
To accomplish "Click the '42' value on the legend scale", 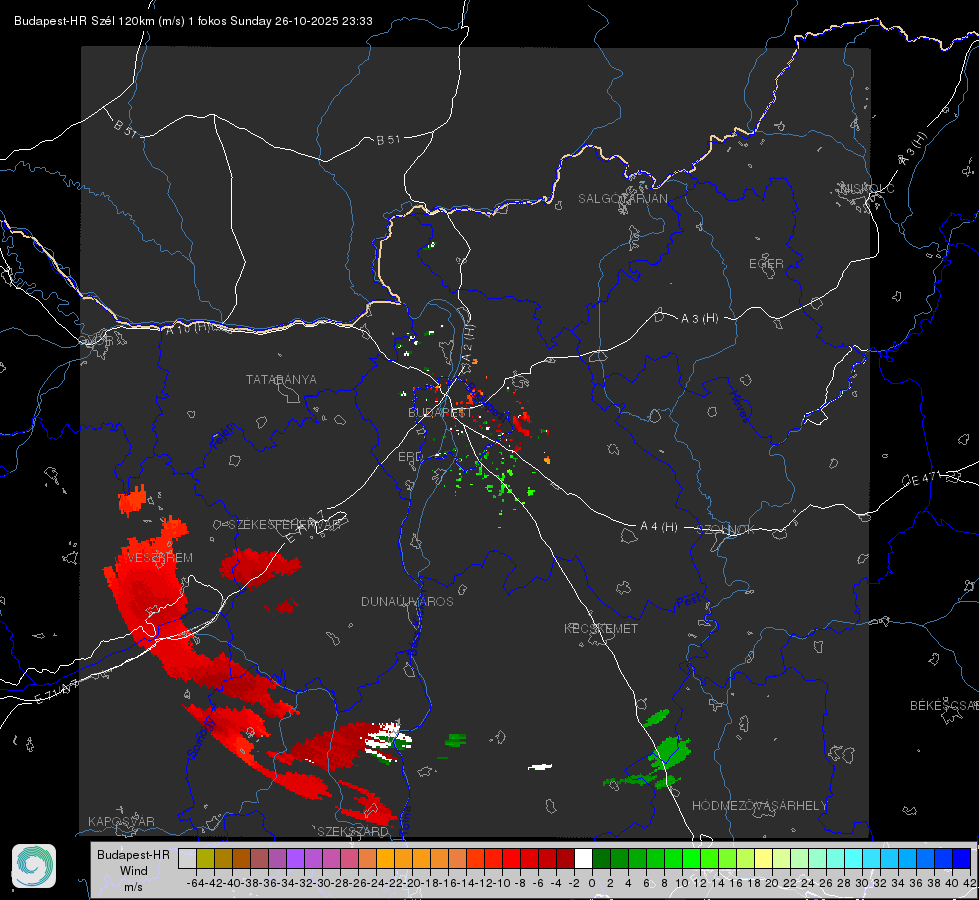I will point(970,883).
